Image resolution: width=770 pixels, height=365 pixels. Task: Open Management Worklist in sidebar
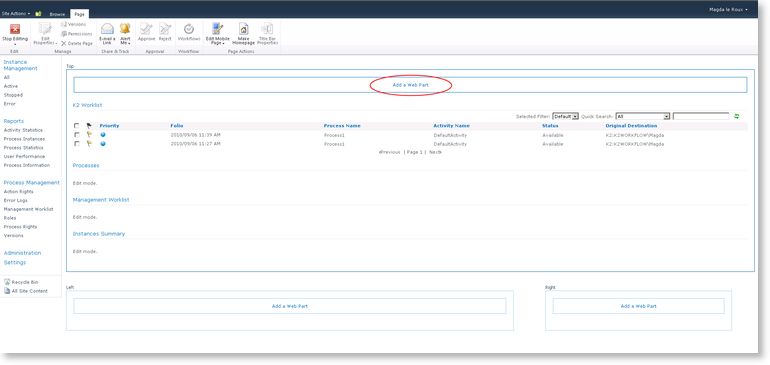[28, 209]
